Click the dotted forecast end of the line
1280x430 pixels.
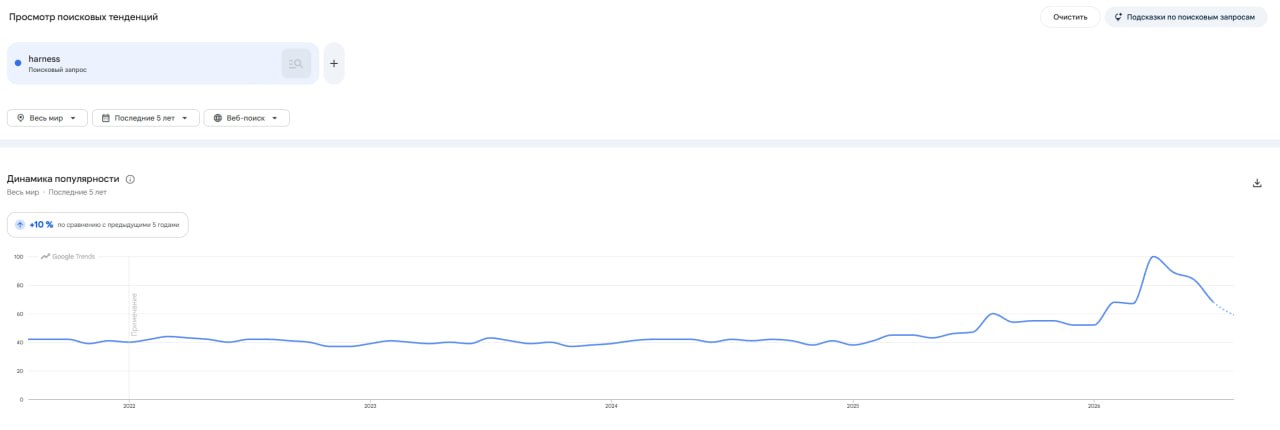(1225, 309)
